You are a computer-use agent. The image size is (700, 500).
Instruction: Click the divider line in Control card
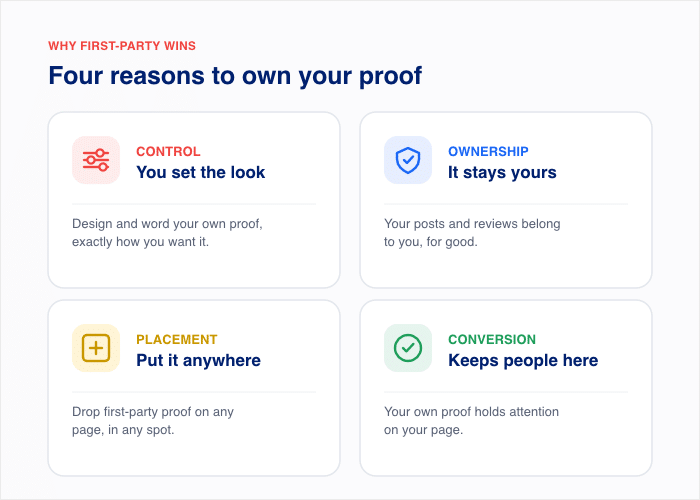click(194, 204)
